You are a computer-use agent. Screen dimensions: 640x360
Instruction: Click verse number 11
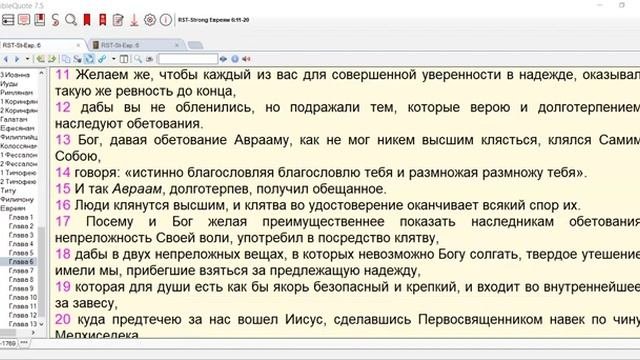(62, 75)
